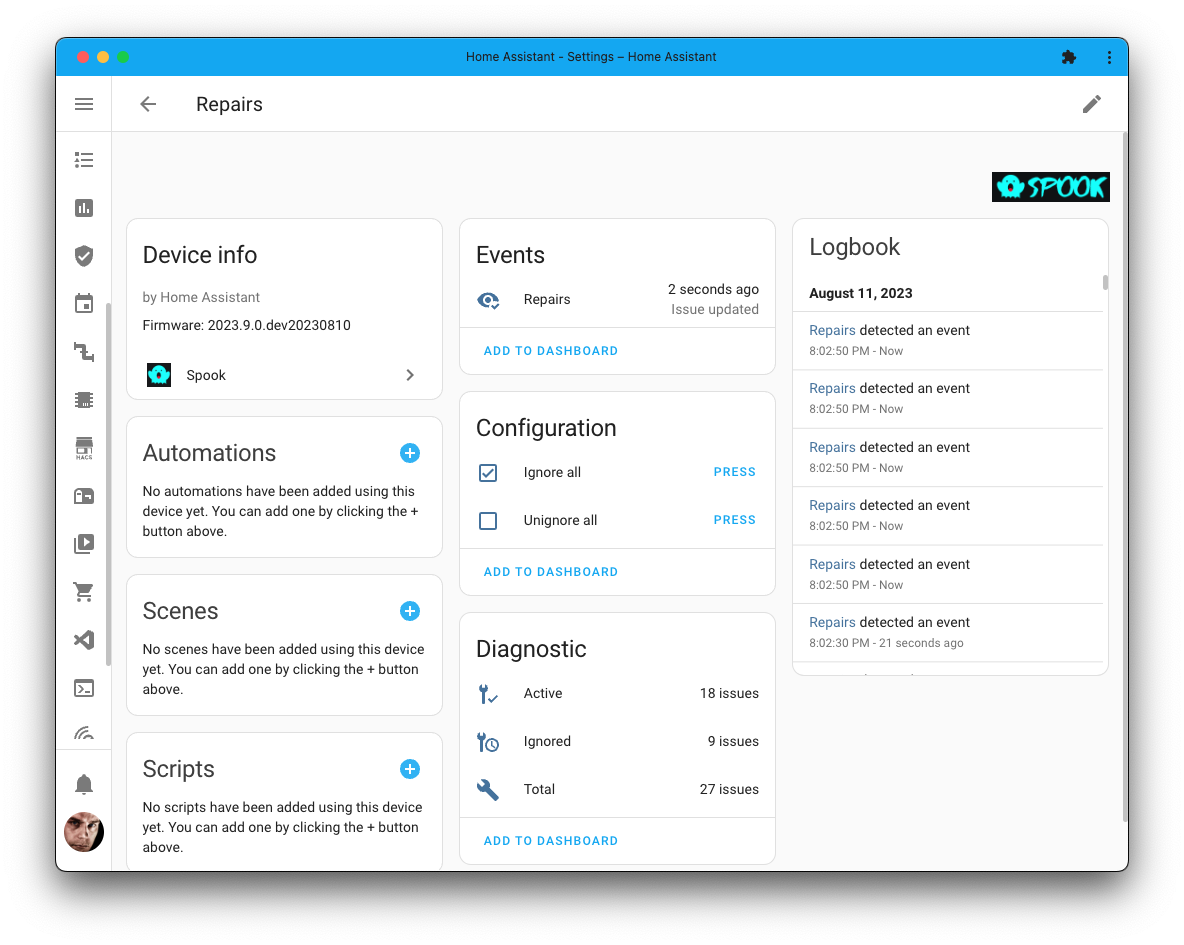Viewport: 1184px width, 945px height.
Task: Toggle the sidebar hamburger menu
Action: 84,104
